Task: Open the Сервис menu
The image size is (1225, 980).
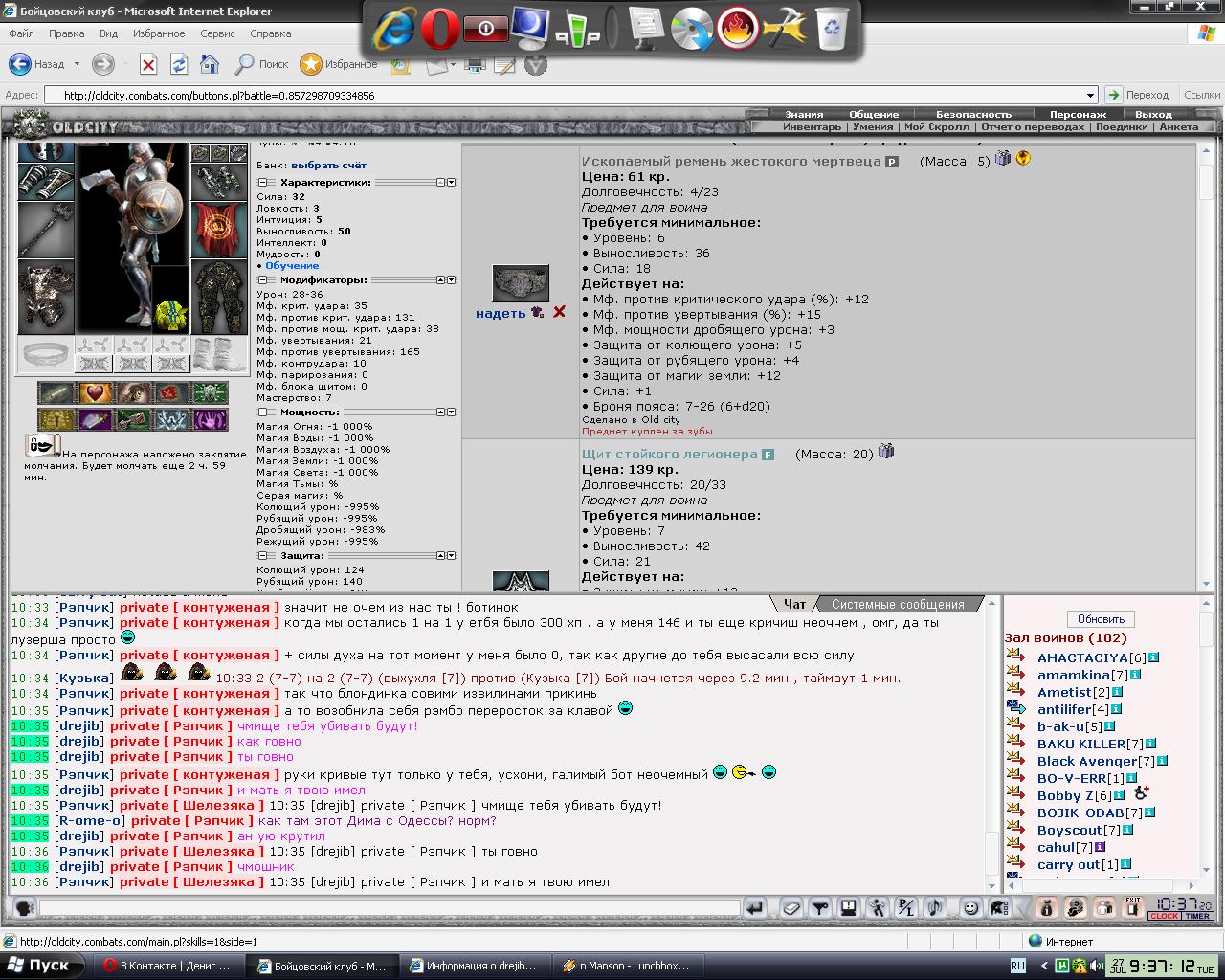Action: click(x=217, y=33)
